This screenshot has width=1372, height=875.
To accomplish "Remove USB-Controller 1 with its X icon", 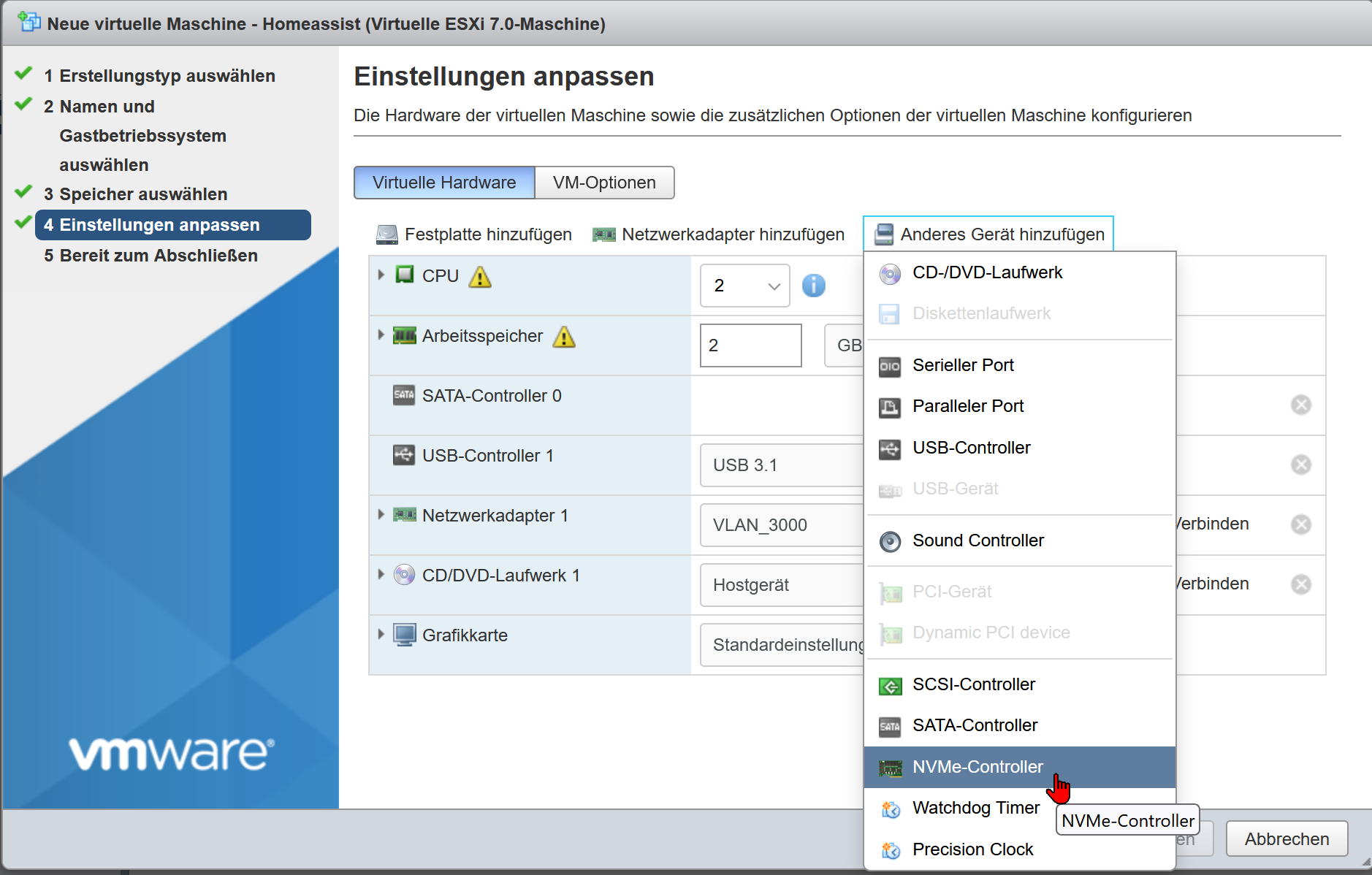I will 1300,465.
